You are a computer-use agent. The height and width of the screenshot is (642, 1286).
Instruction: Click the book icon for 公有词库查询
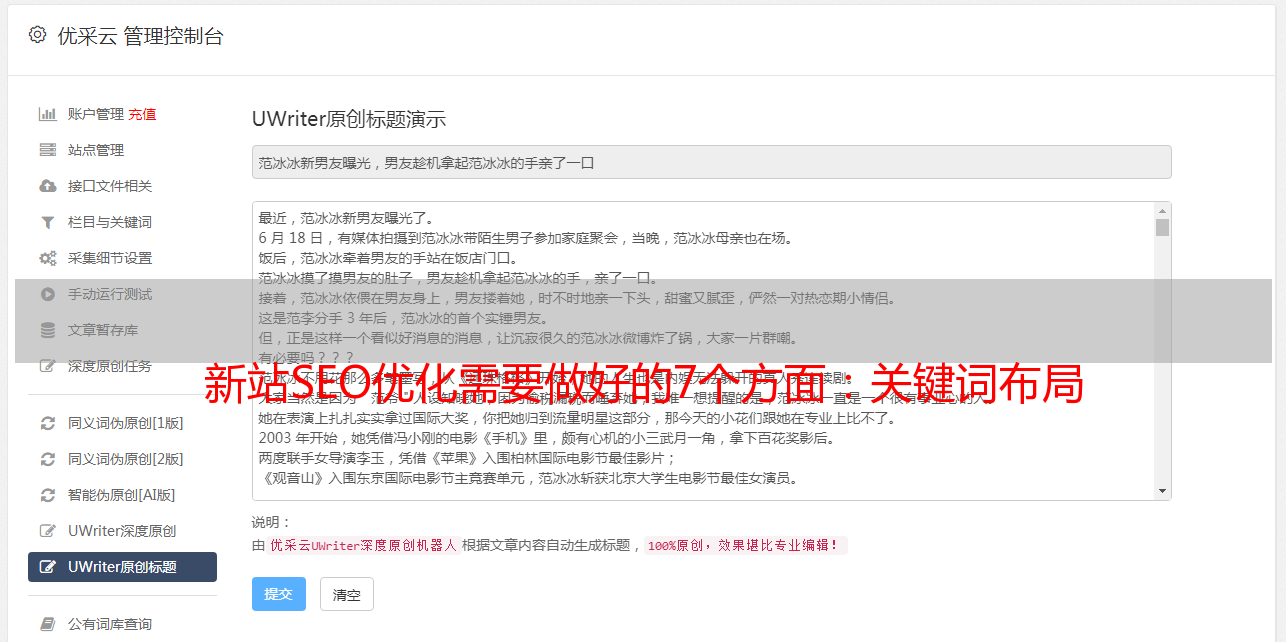pyautogui.click(x=47, y=624)
